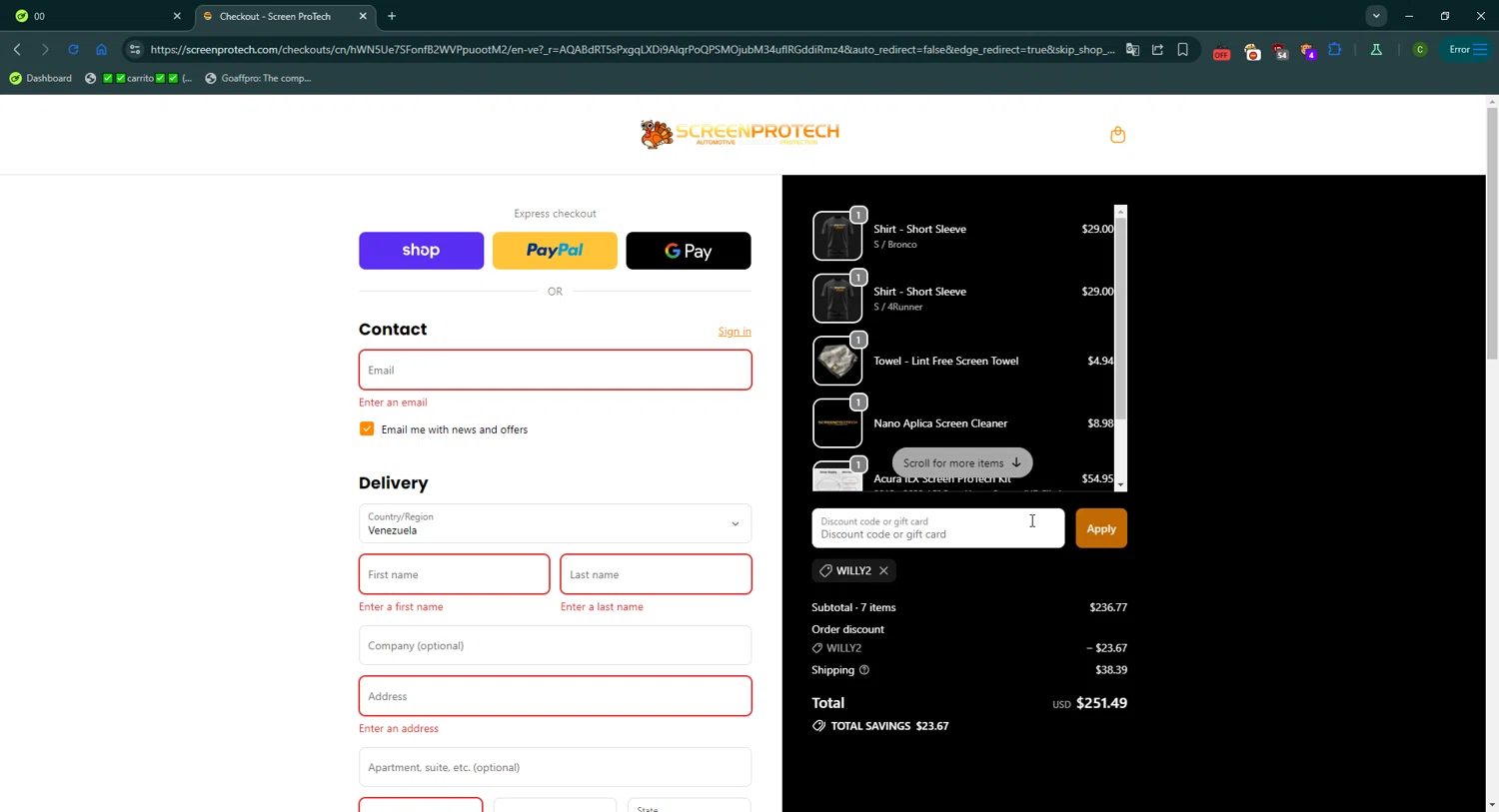Click the page vertical scrollbar thumb
1499x812 pixels.
(x=1492, y=233)
